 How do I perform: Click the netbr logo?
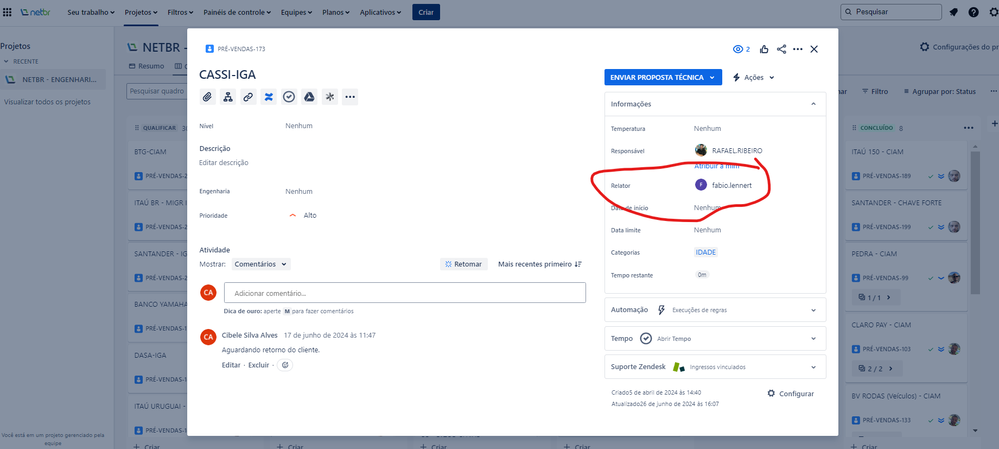[x=35, y=12]
